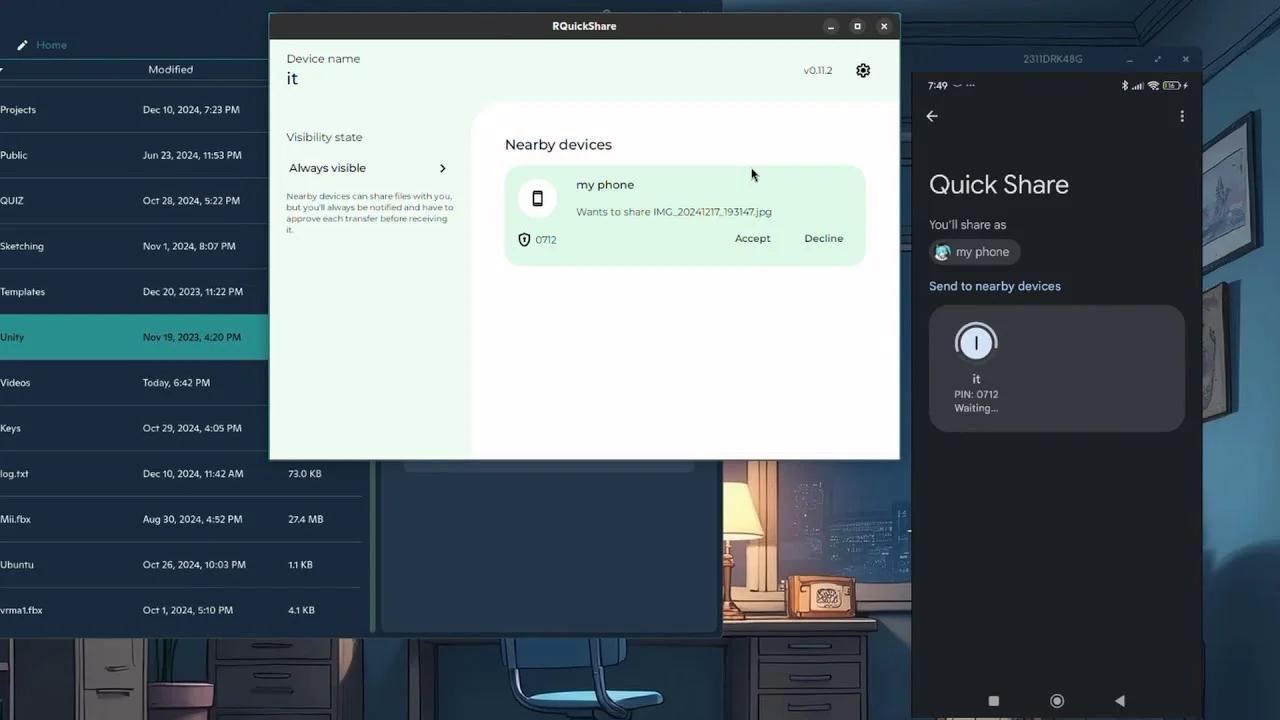The height and width of the screenshot is (720, 1280).
Task: Tap the Bluetooth status bar icon
Action: pos(1125,85)
